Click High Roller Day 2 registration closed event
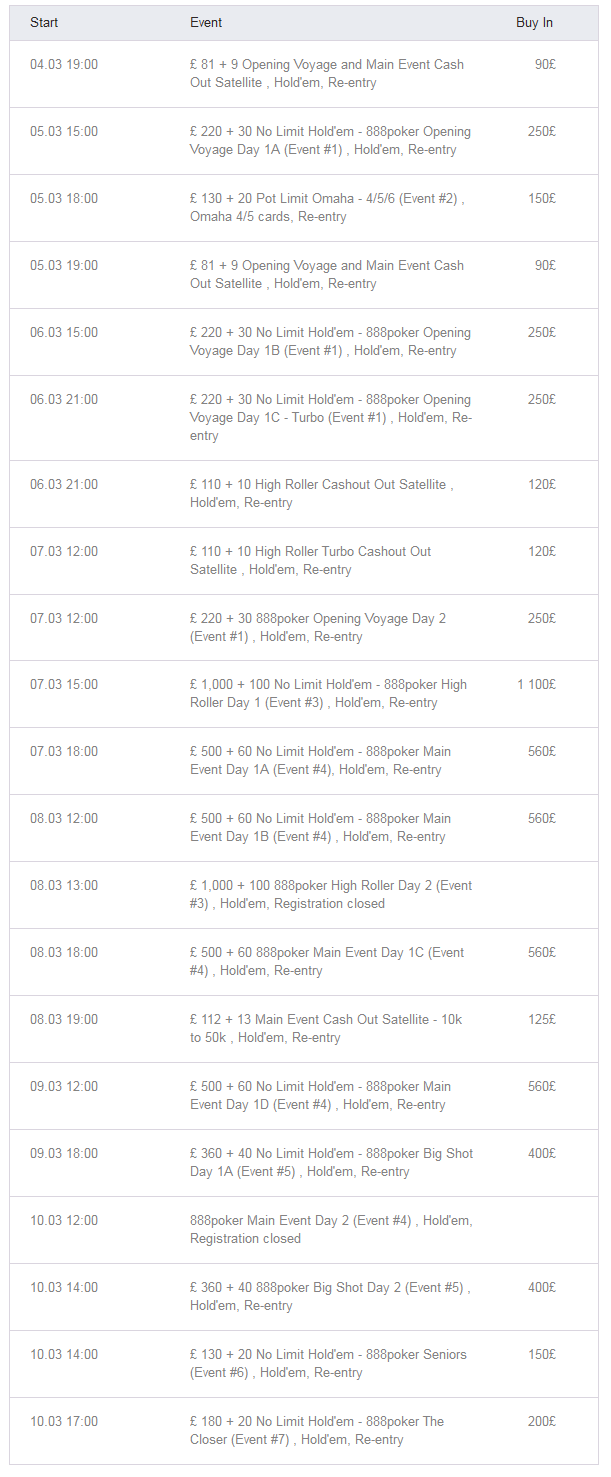Viewport: 611px width, 1477px height. 330,894
